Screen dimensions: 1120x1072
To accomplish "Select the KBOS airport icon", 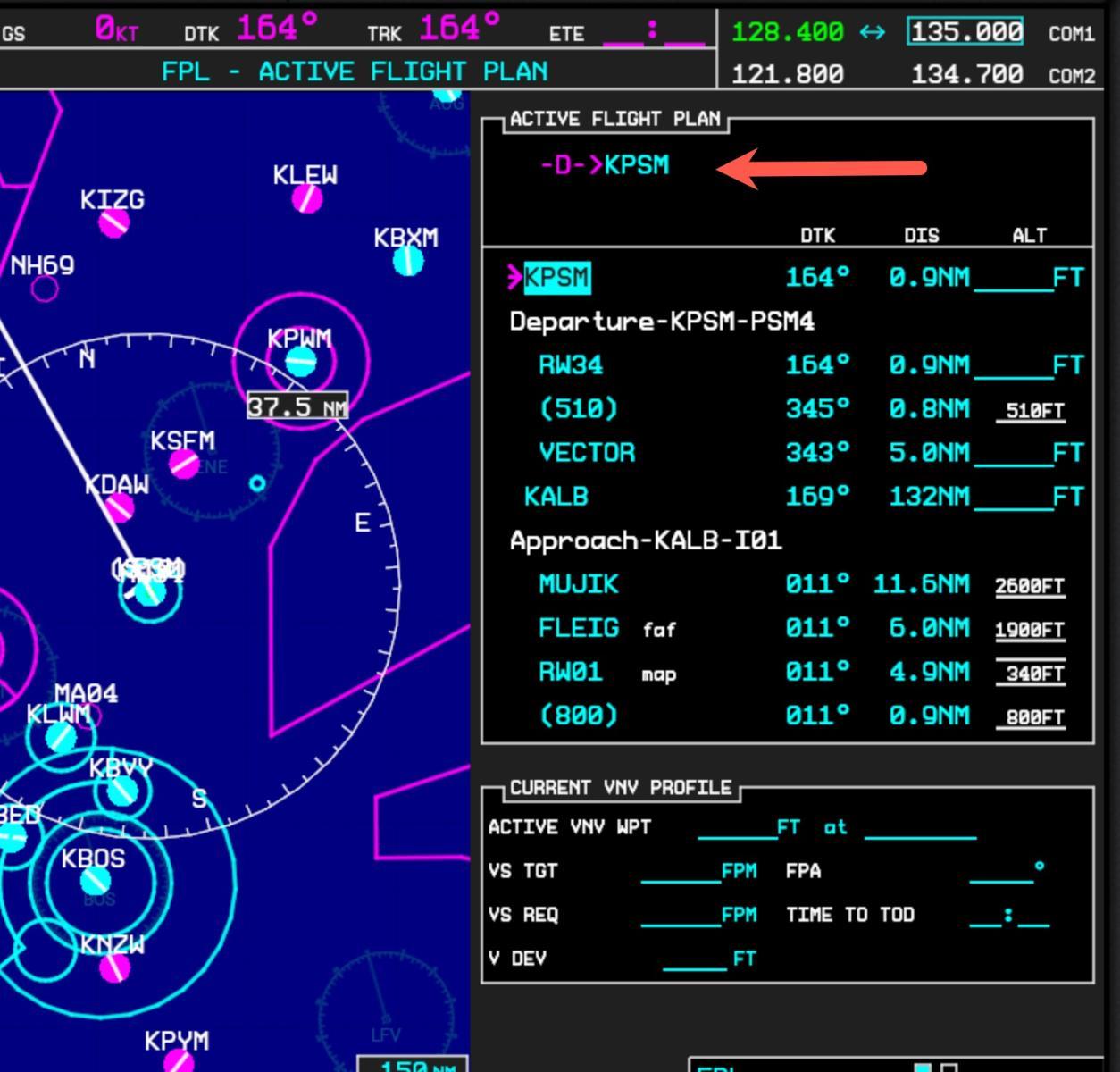I will point(95,881).
